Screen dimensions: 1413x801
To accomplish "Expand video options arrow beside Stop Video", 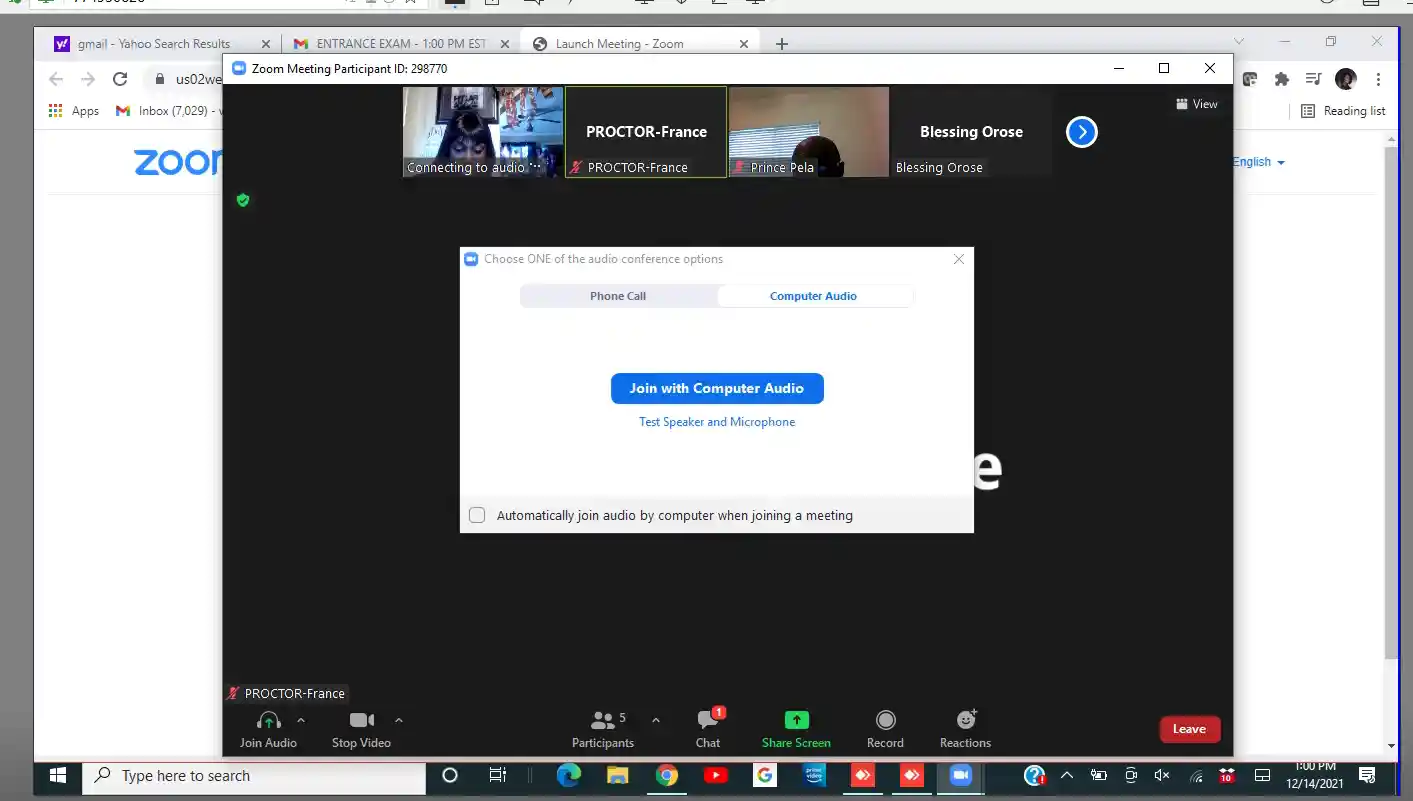I will coord(399,720).
